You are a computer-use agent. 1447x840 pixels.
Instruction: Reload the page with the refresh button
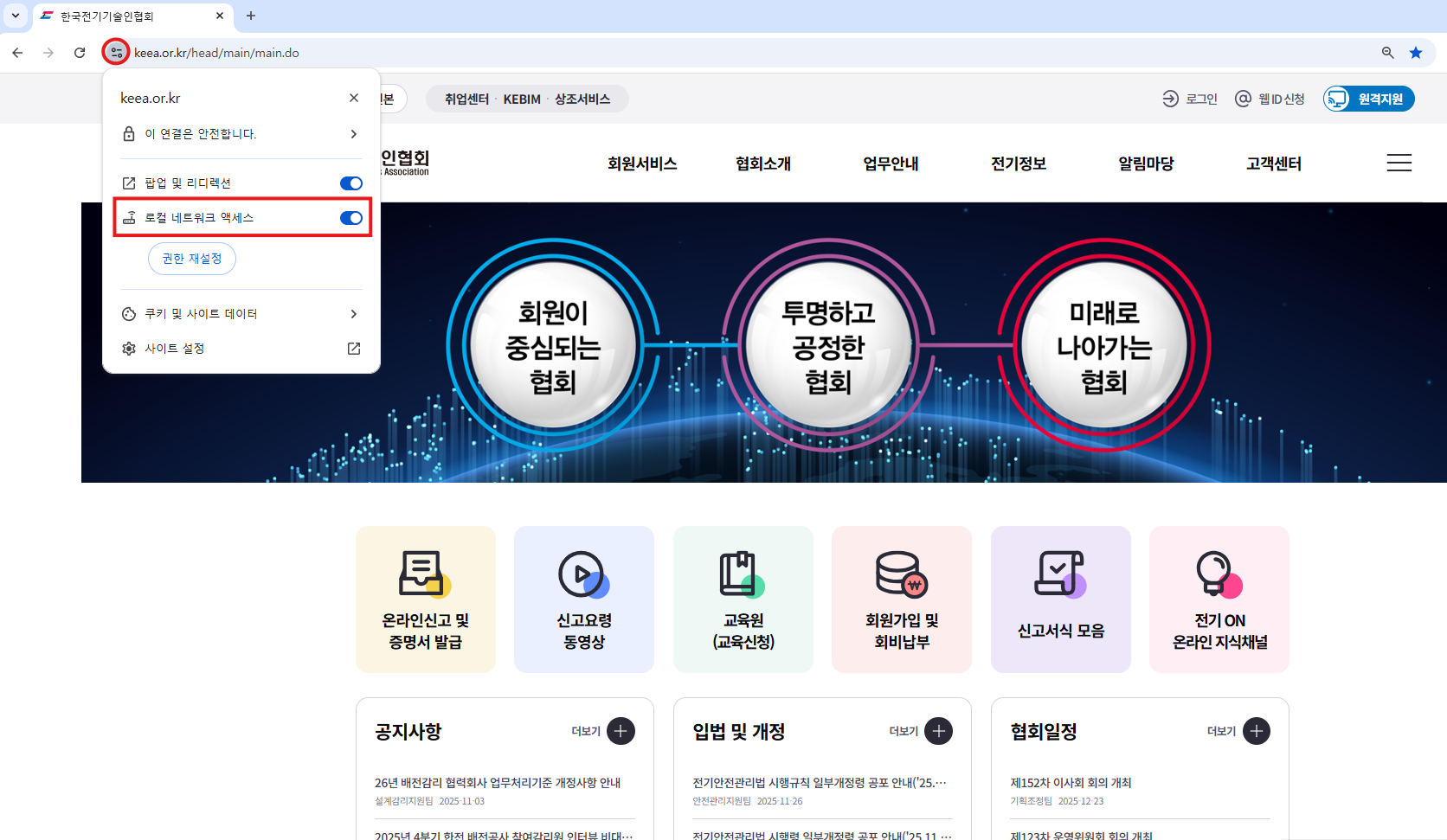[x=80, y=53]
